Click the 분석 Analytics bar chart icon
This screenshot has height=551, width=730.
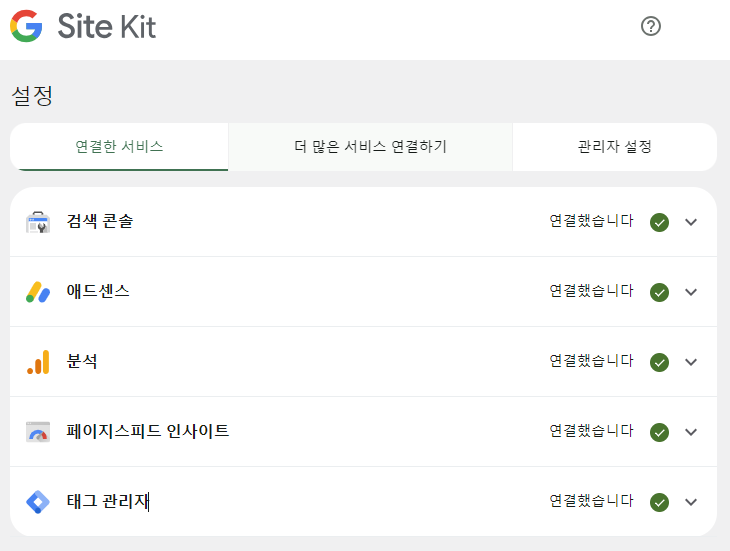[38, 362]
